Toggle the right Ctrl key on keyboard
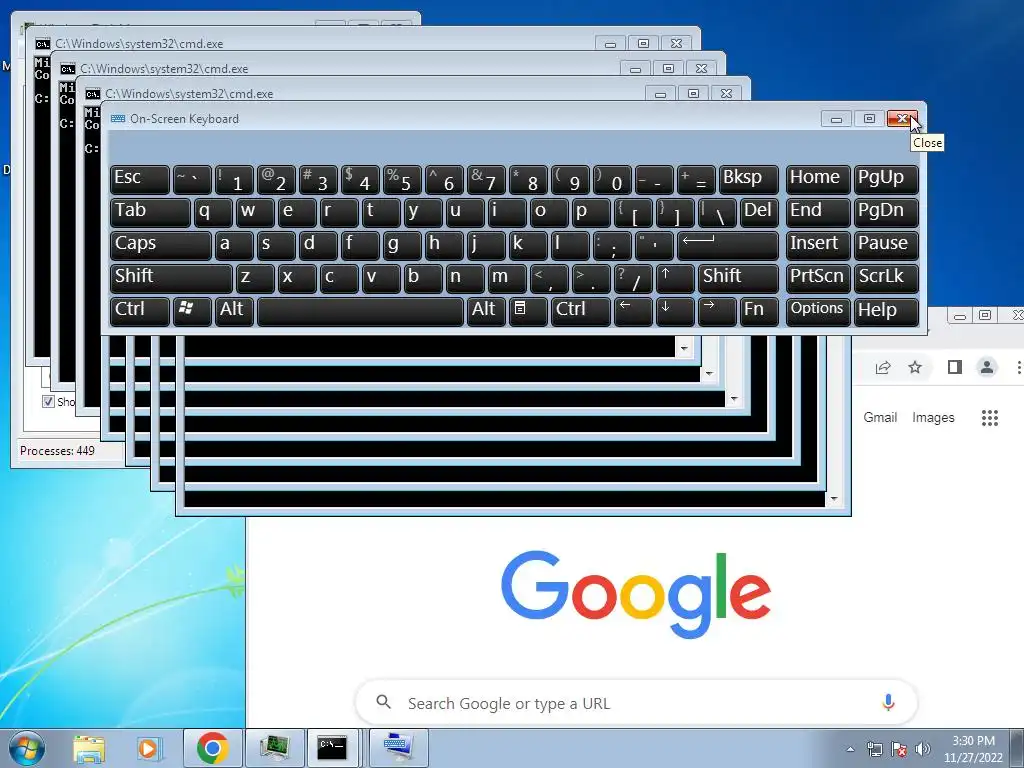 pos(581,311)
